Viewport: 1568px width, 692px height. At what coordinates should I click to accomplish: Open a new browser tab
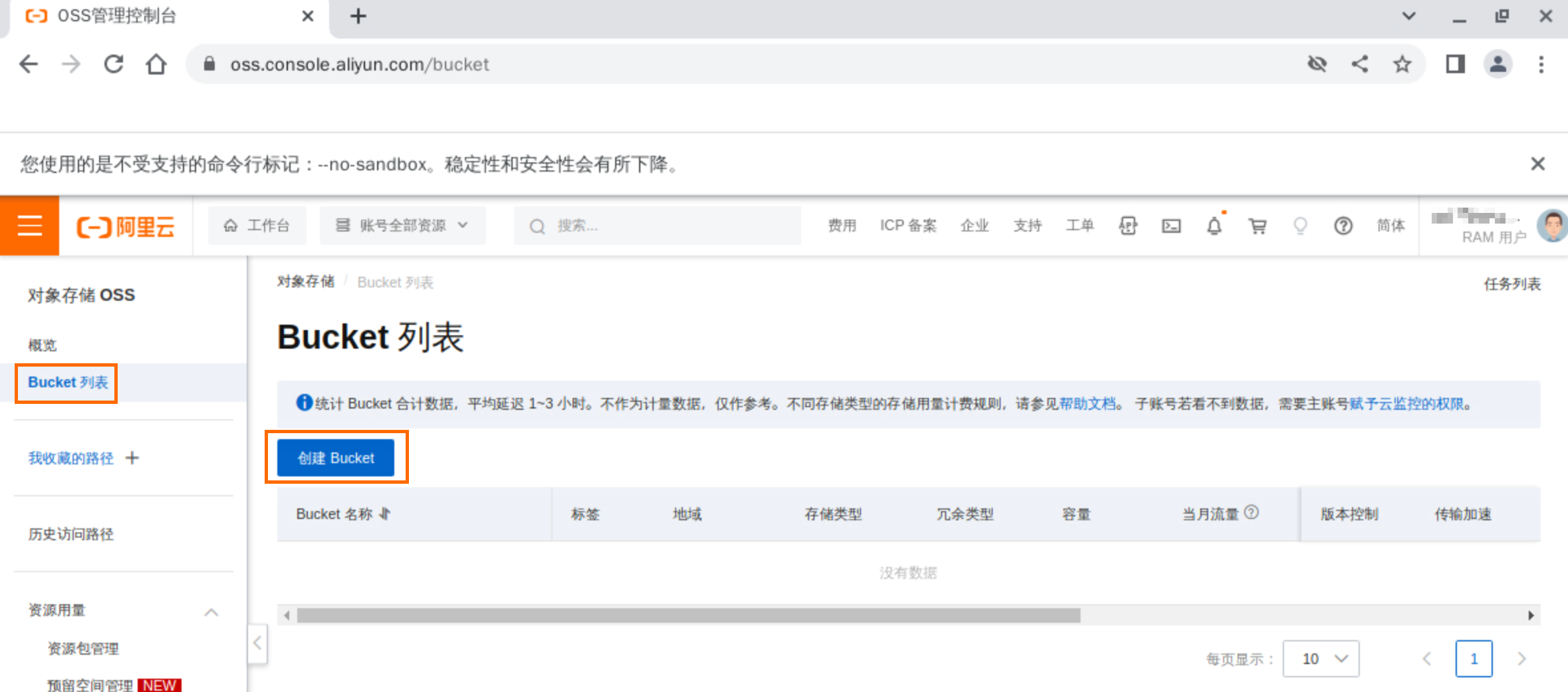tap(358, 16)
